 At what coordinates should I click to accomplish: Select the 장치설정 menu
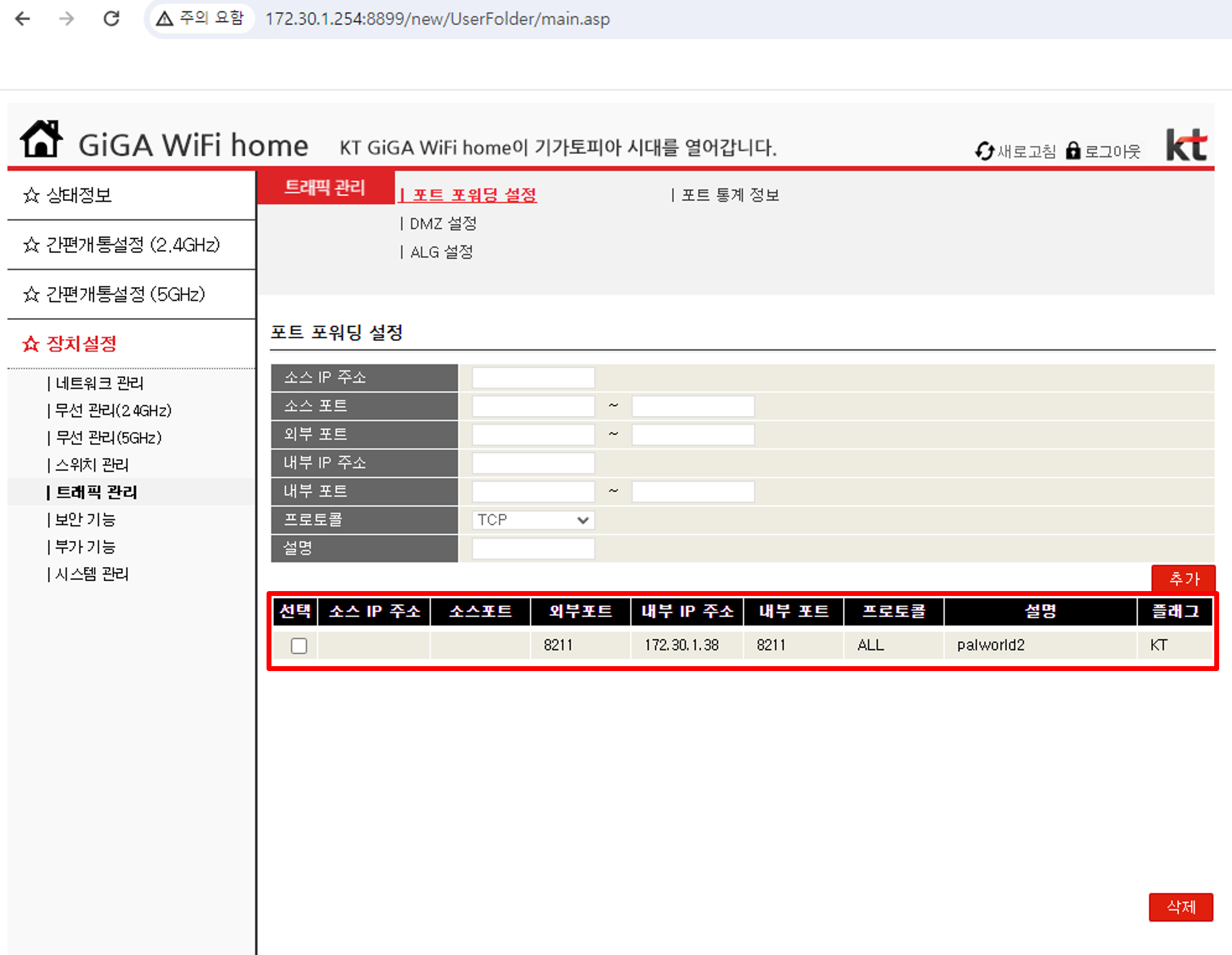coord(81,344)
